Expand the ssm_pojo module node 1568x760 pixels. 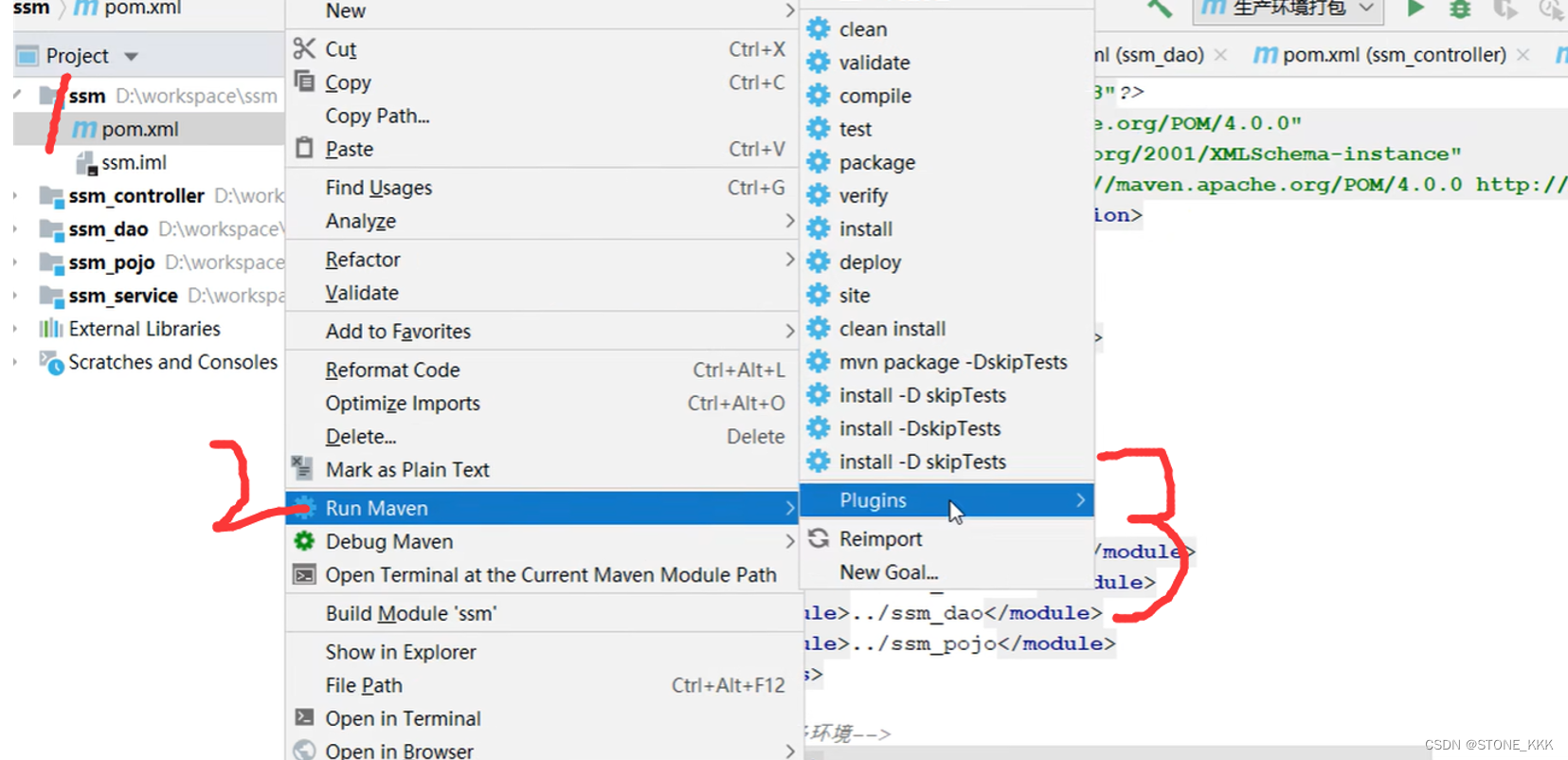pyautogui.click(x=15, y=262)
